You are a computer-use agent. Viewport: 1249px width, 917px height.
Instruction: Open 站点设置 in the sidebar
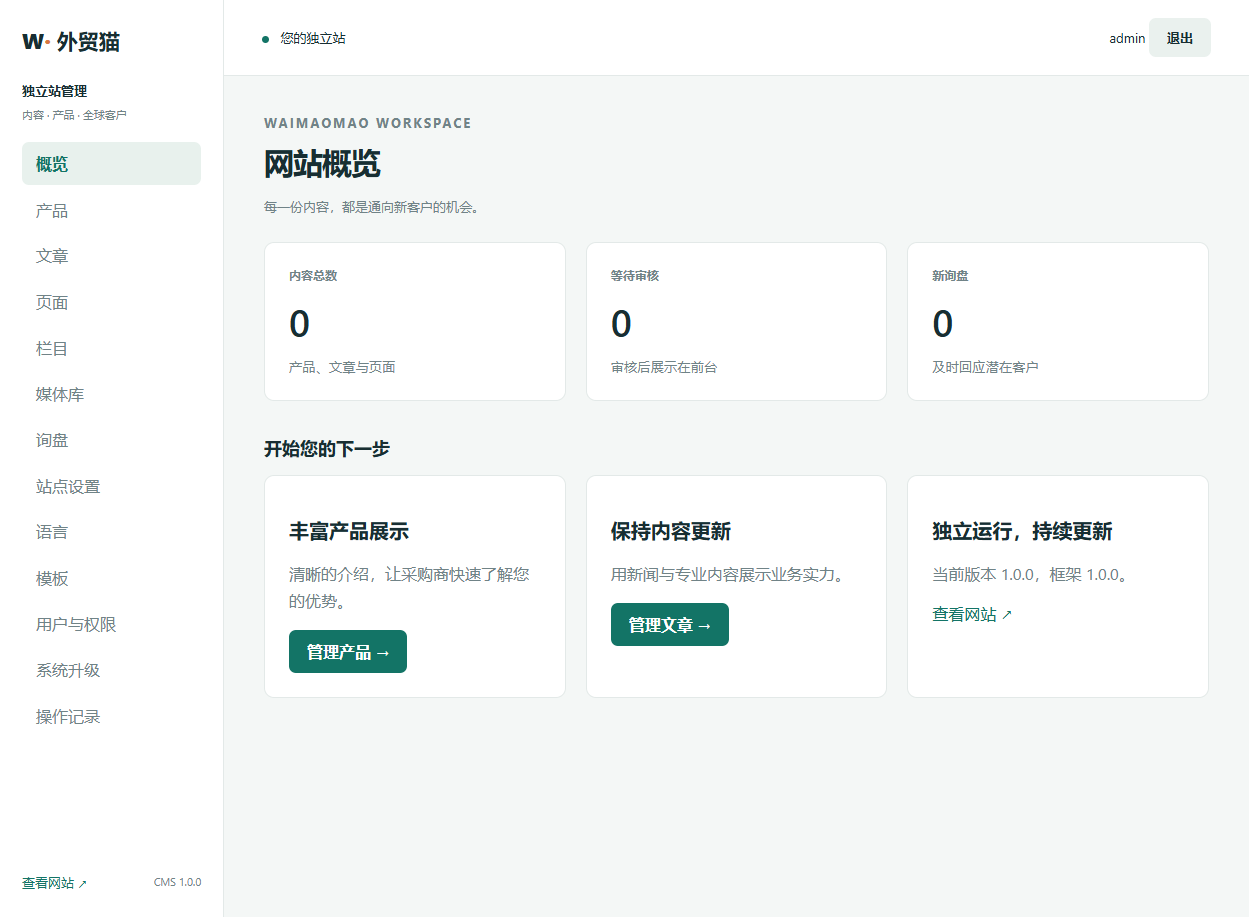[x=111, y=487]
